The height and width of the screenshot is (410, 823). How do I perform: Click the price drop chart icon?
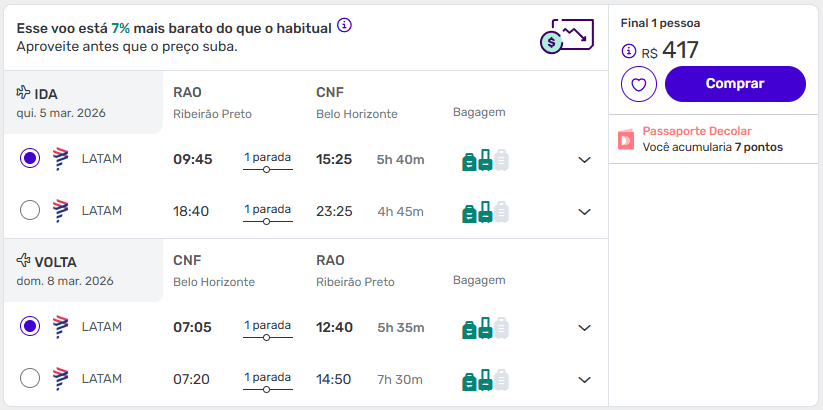[x=562, y=36]
